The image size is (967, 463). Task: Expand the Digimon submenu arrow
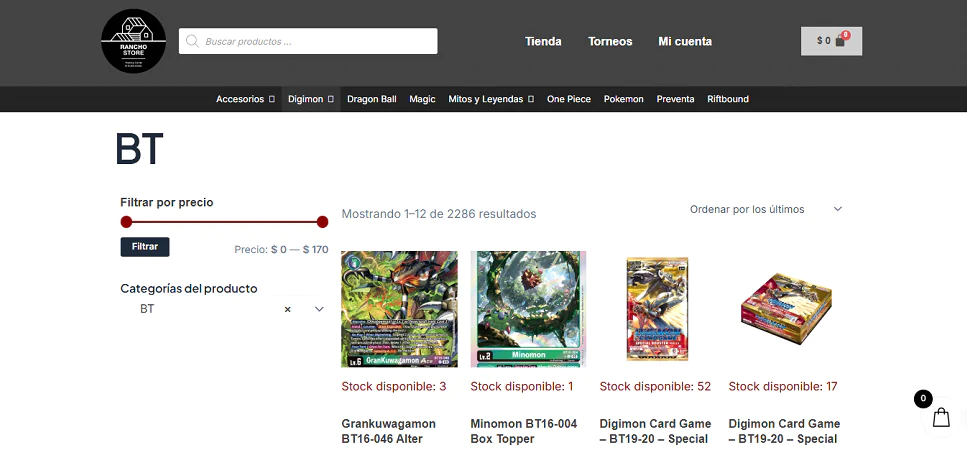(x=331, y=99)
